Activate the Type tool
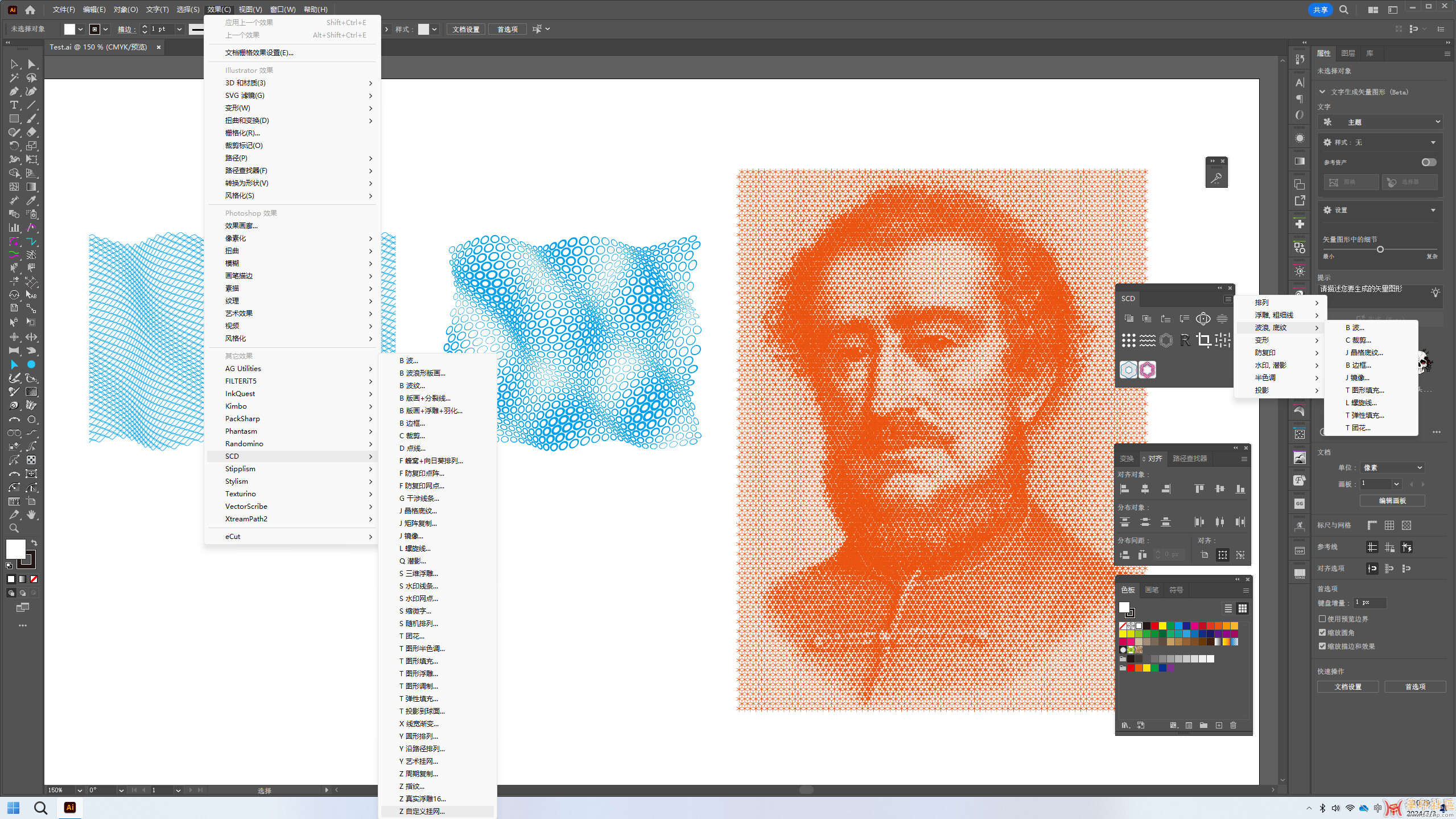The width and height of the screenshot is (1456, 819). tap(14, 105)
